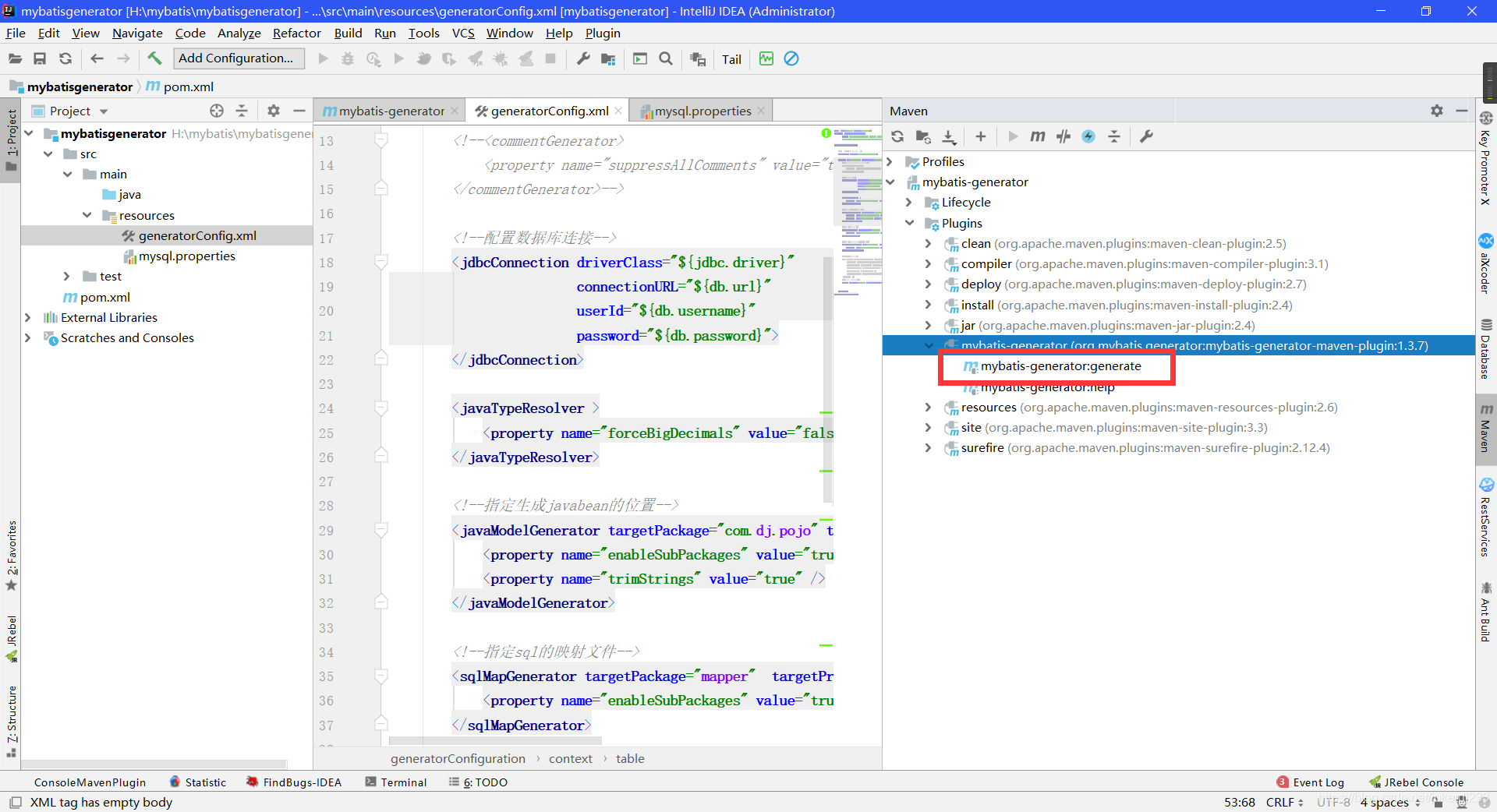The height and width of the screenshot is (812, 1497).
Task: Change 4 spaces indent setting
Action: 1390,802
